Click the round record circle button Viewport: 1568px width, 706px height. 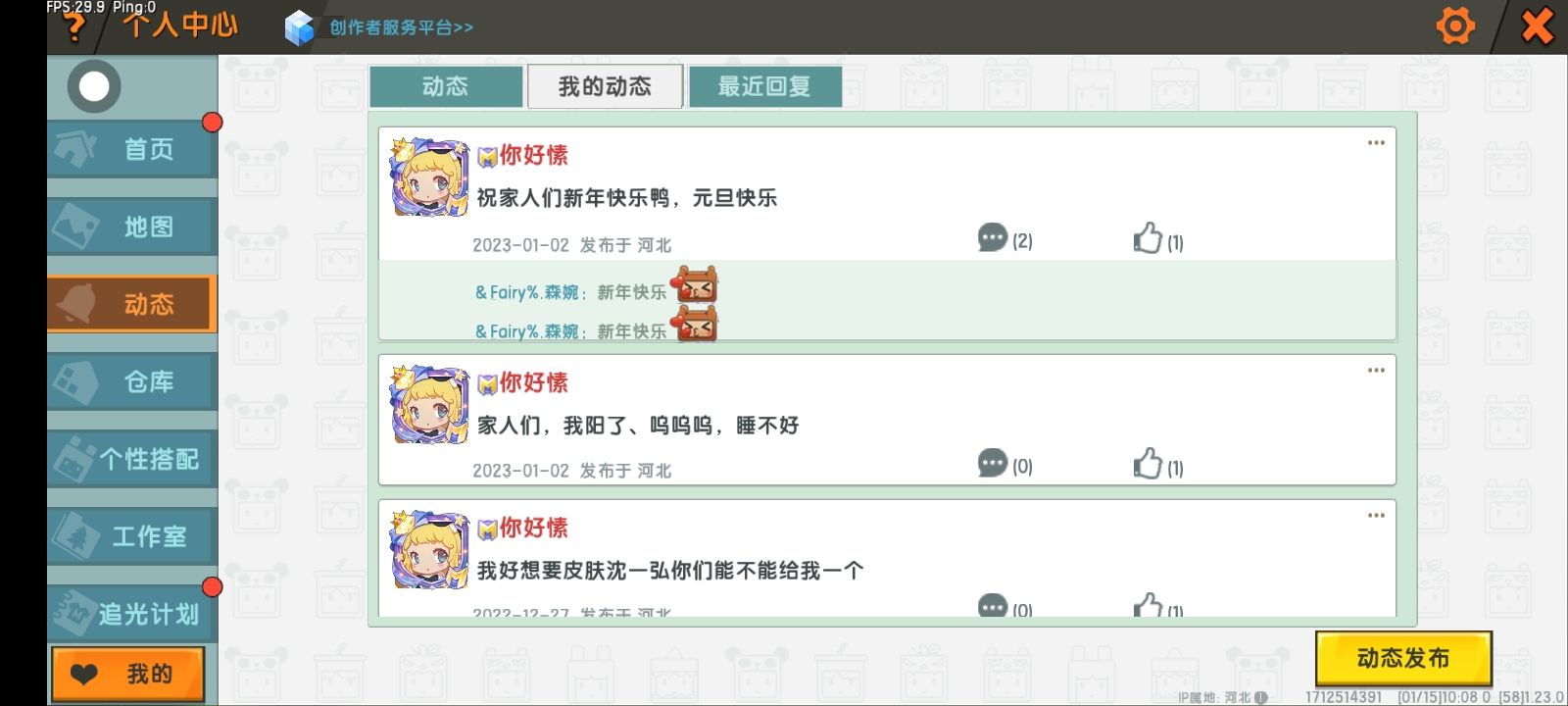(x=94, y=86)
